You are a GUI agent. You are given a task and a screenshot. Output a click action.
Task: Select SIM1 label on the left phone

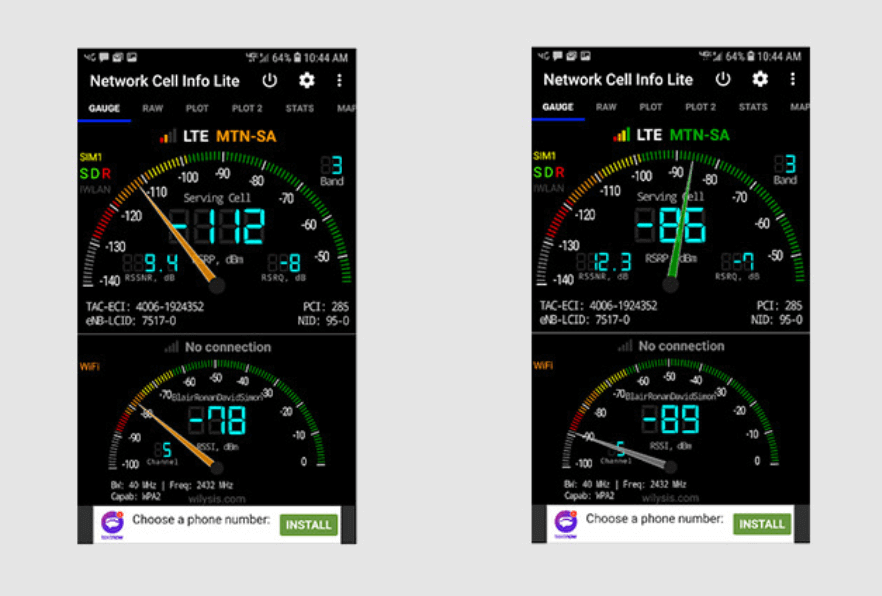pyautogui.click(x=92, y=157)
